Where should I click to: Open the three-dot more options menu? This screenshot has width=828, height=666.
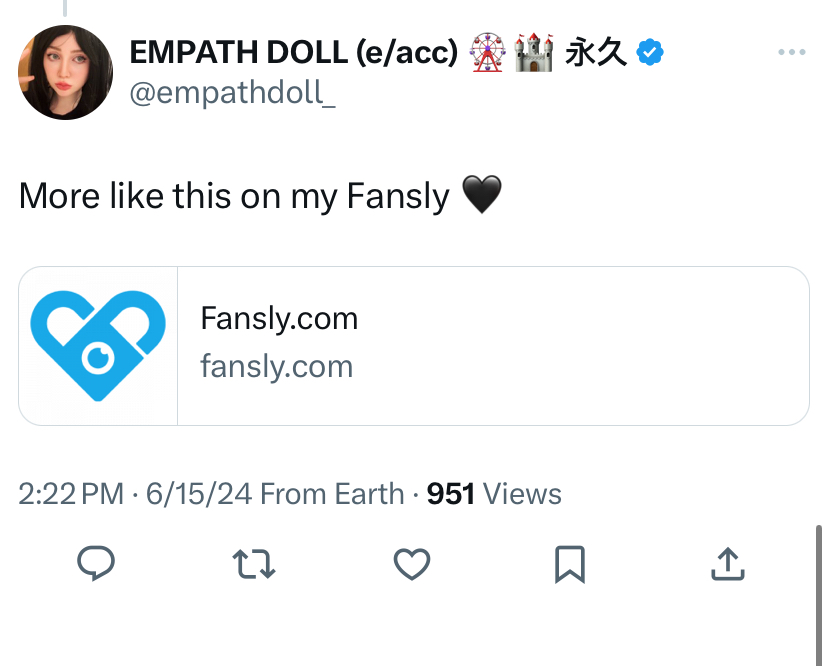792,52
